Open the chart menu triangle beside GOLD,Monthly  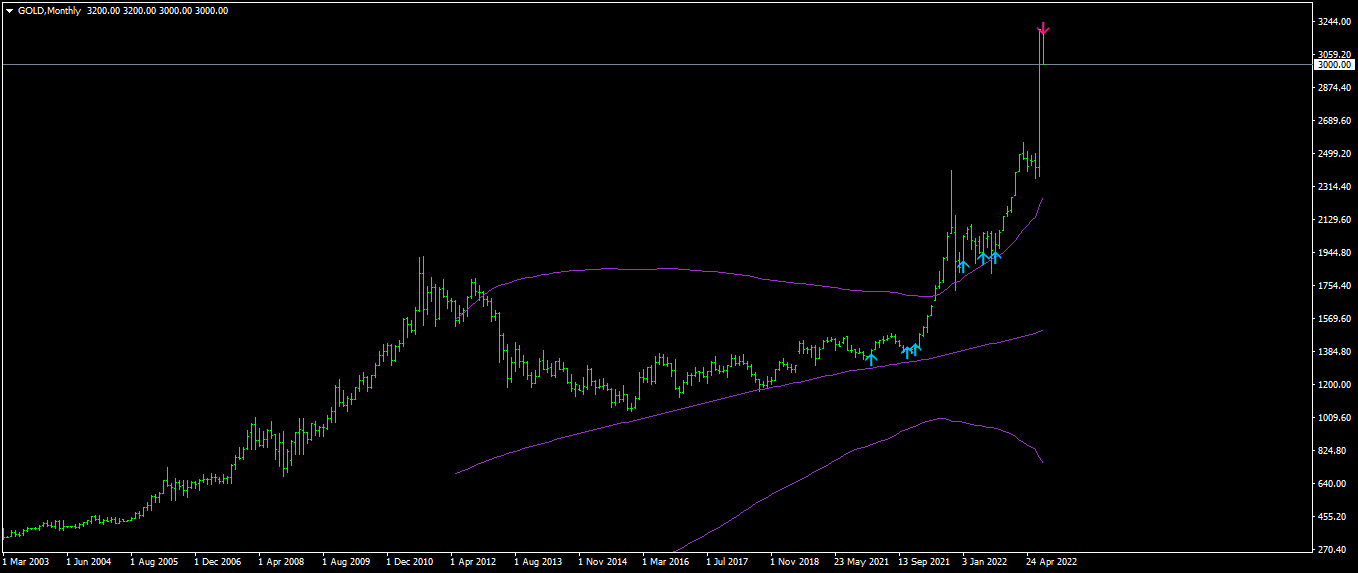9,11
